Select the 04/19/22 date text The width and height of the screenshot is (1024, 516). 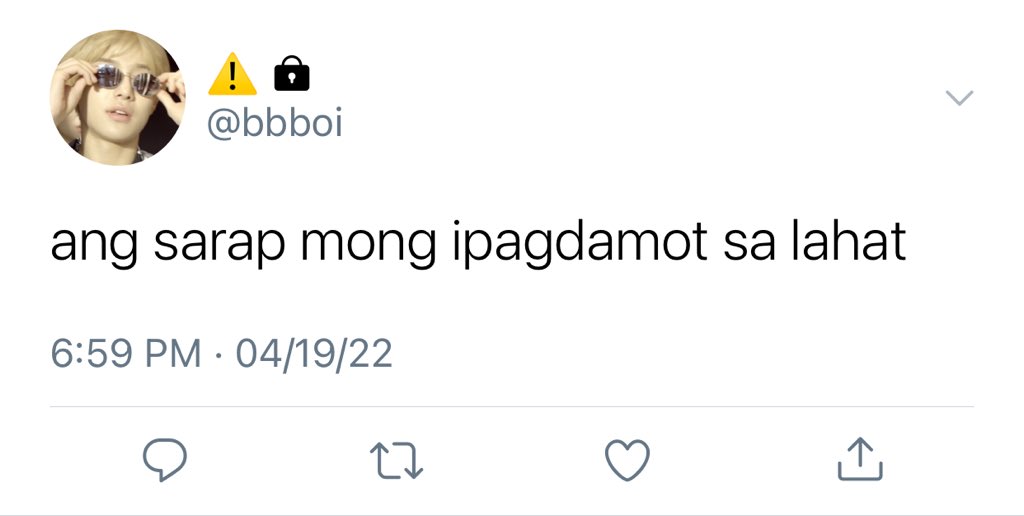click(x=314, y=353)
